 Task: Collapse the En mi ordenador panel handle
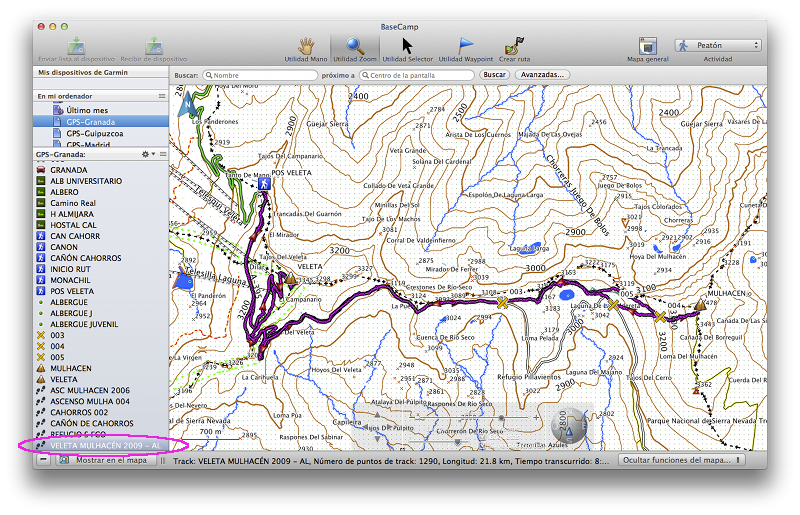[162, 96]
